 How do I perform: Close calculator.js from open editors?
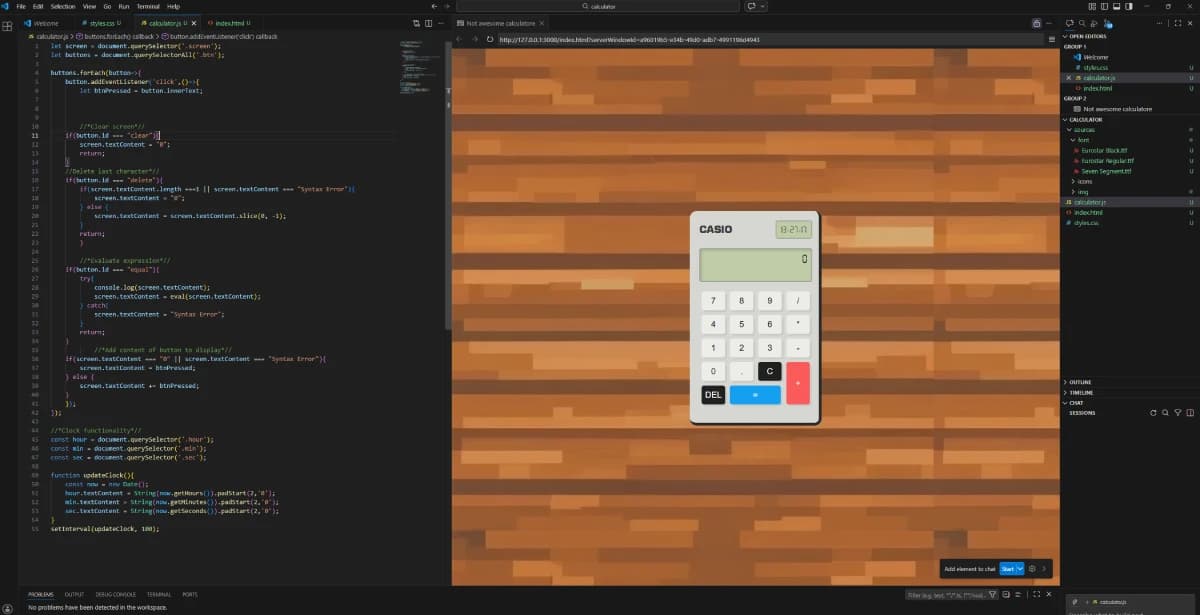(x=1068, y=77)
